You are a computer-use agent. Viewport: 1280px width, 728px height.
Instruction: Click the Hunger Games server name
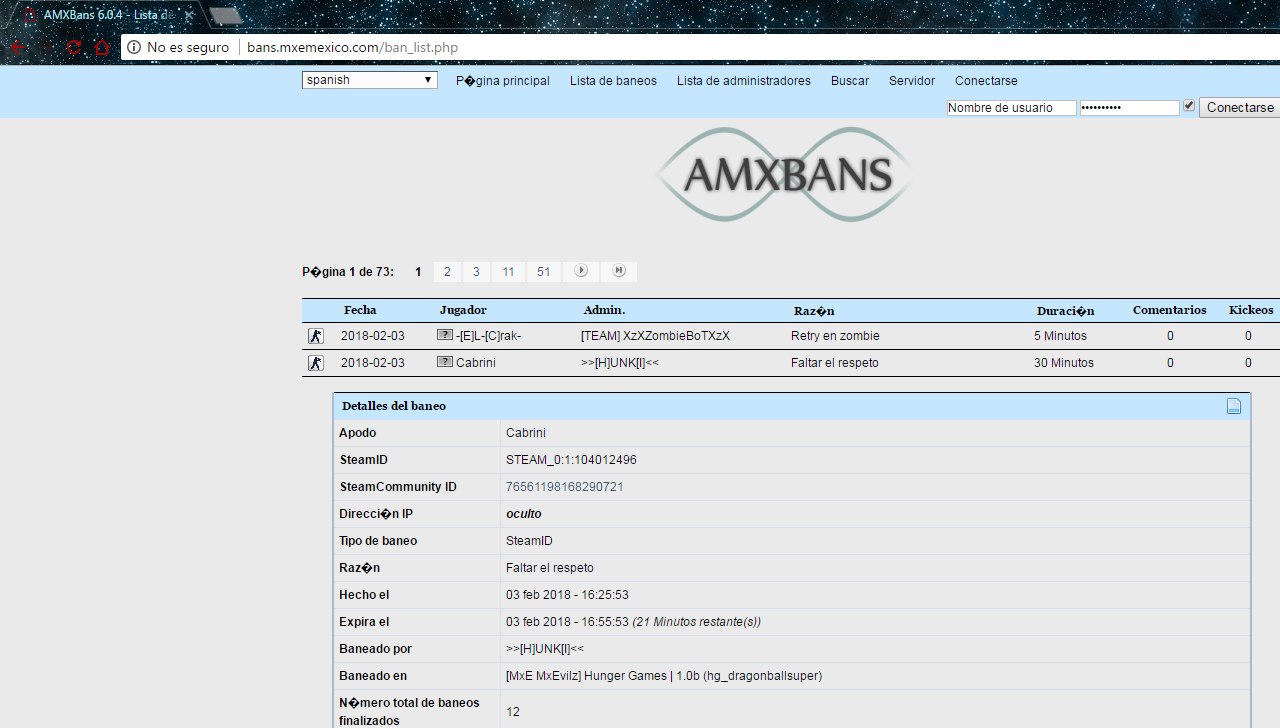click(x=664, y=676)
